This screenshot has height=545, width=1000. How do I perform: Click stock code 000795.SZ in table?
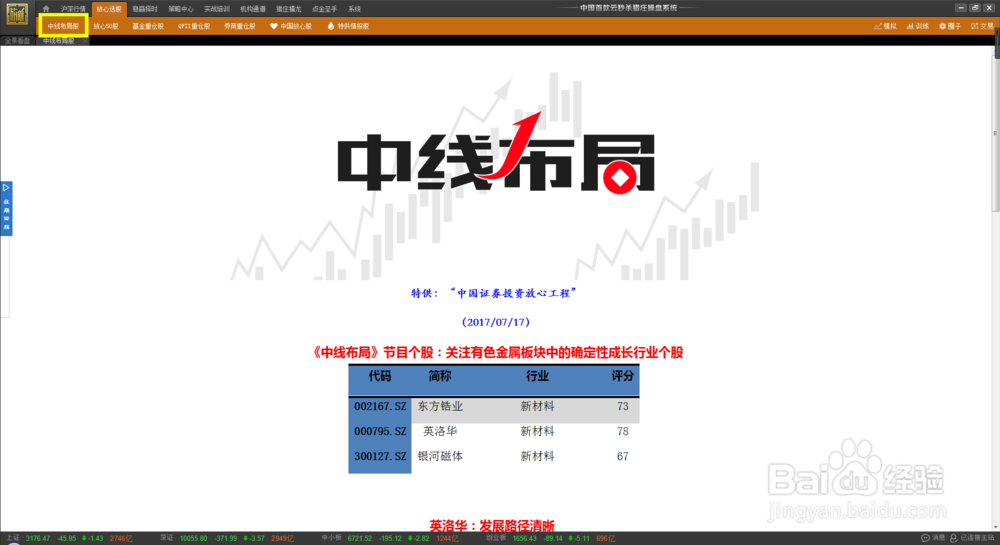point(380,432)
